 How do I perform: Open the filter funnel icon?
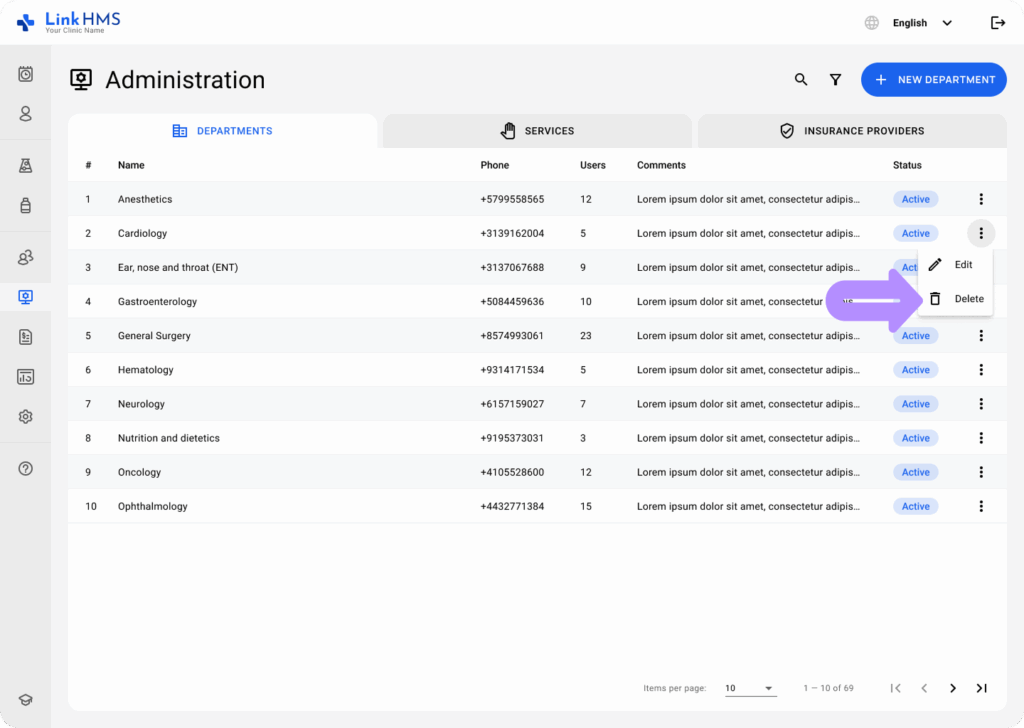pyautogui.click(x=835, y=80)
